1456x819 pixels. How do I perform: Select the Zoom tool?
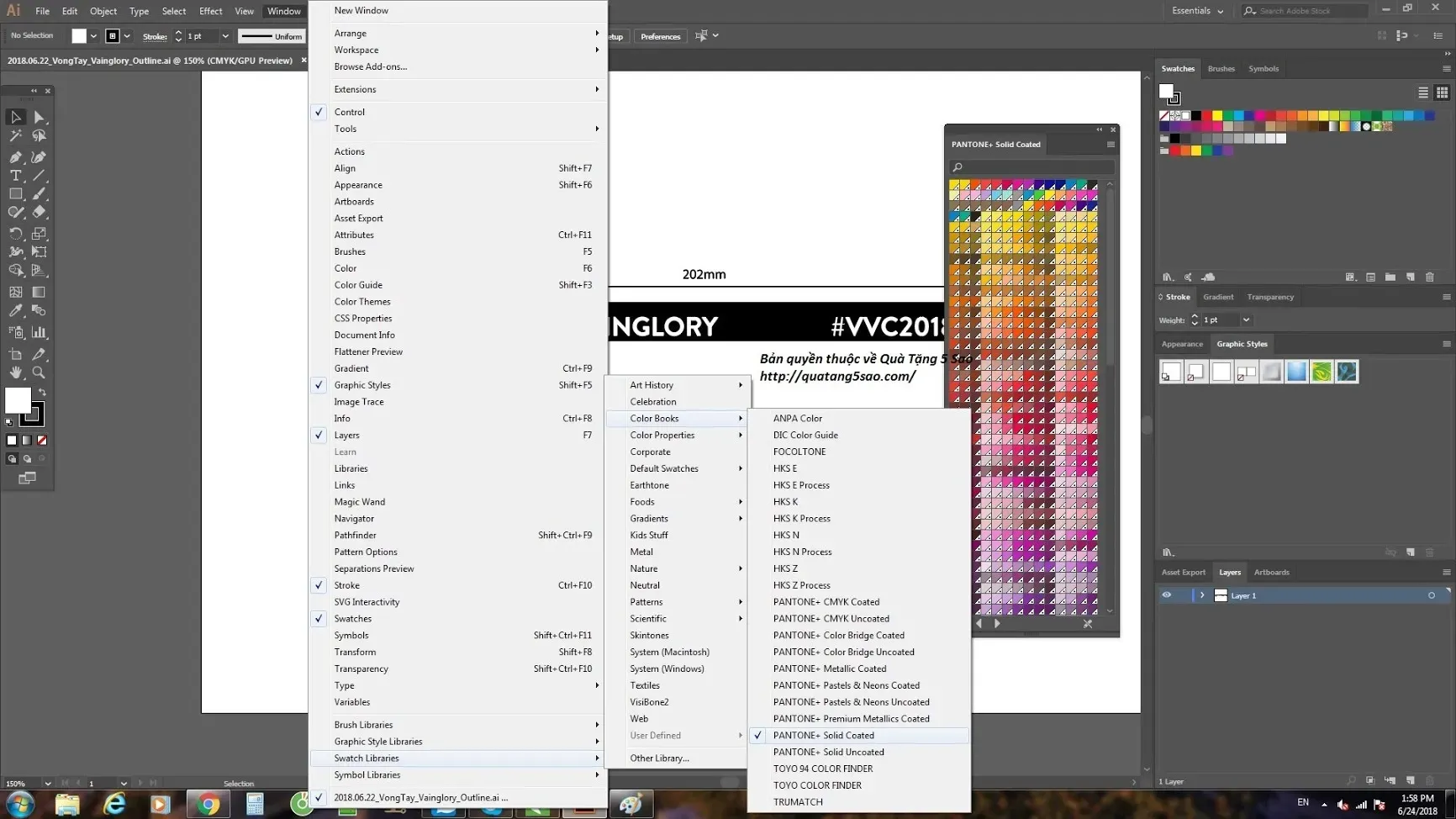tap(39, 373)
